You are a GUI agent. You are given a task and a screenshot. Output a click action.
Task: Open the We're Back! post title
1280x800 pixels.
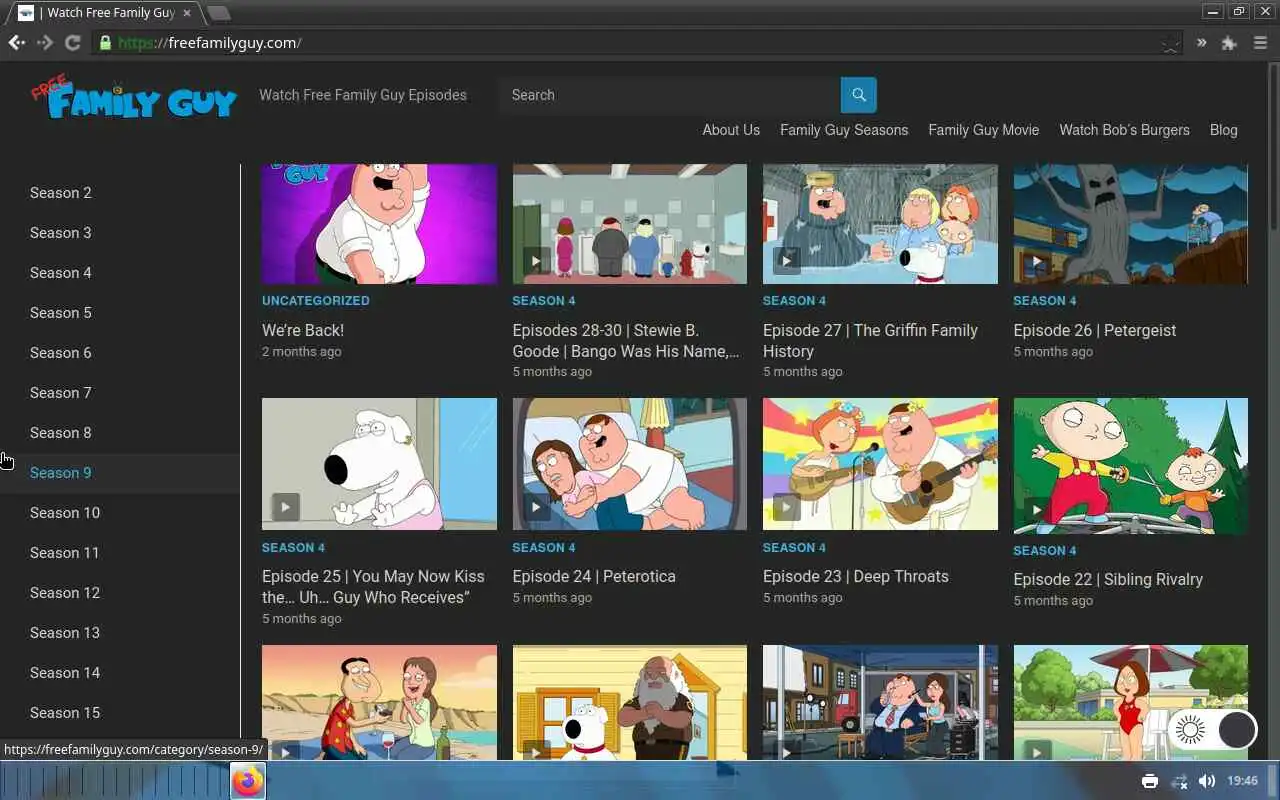coord(303,330)
